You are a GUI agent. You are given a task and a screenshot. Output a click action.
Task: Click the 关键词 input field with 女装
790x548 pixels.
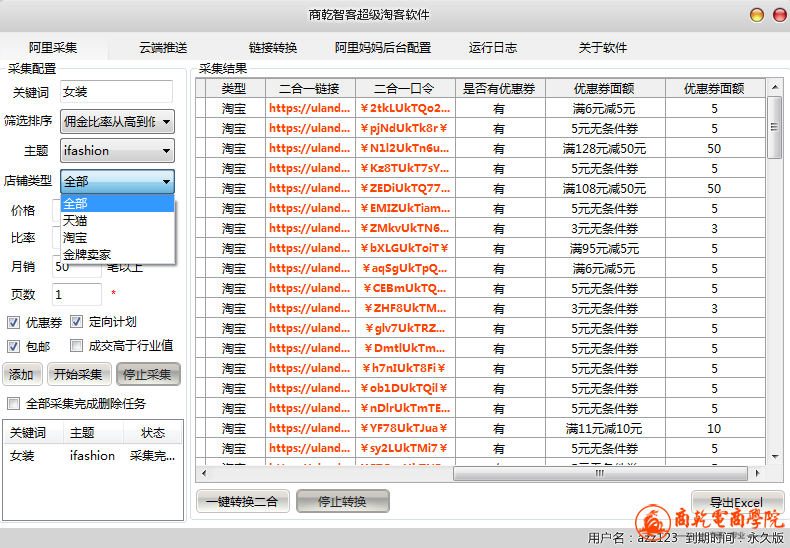pos(116,92)
